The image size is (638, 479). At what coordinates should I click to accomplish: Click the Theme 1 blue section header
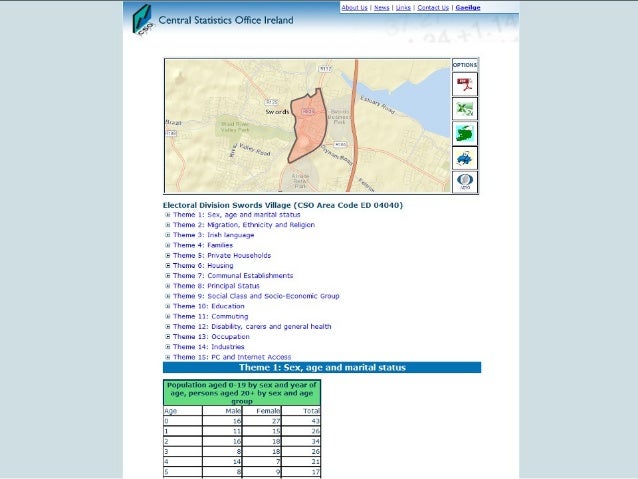pos(322,367)
